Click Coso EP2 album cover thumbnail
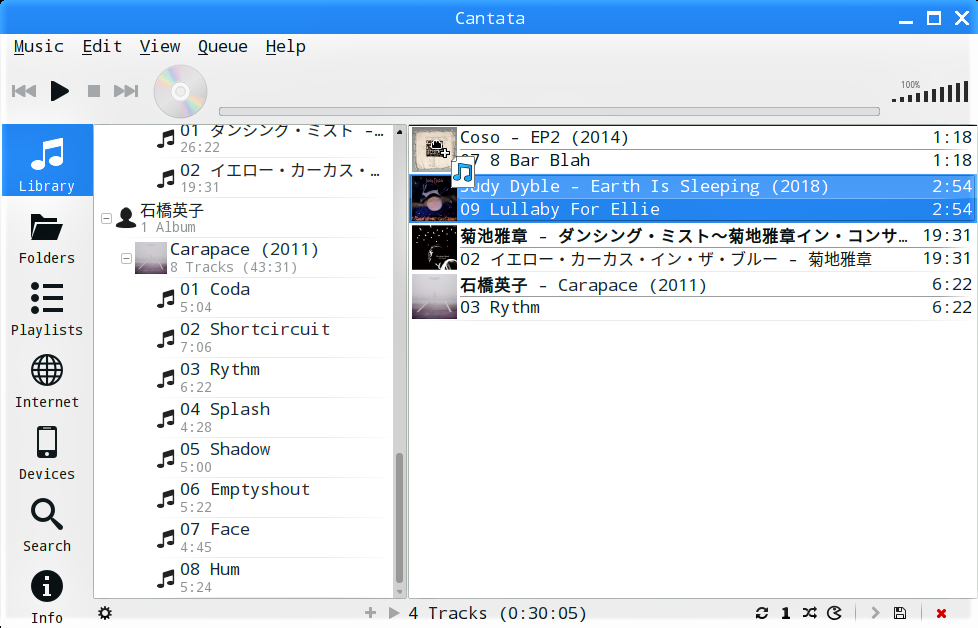Viewport: 978px width, 628px height. tap(434, 150)
